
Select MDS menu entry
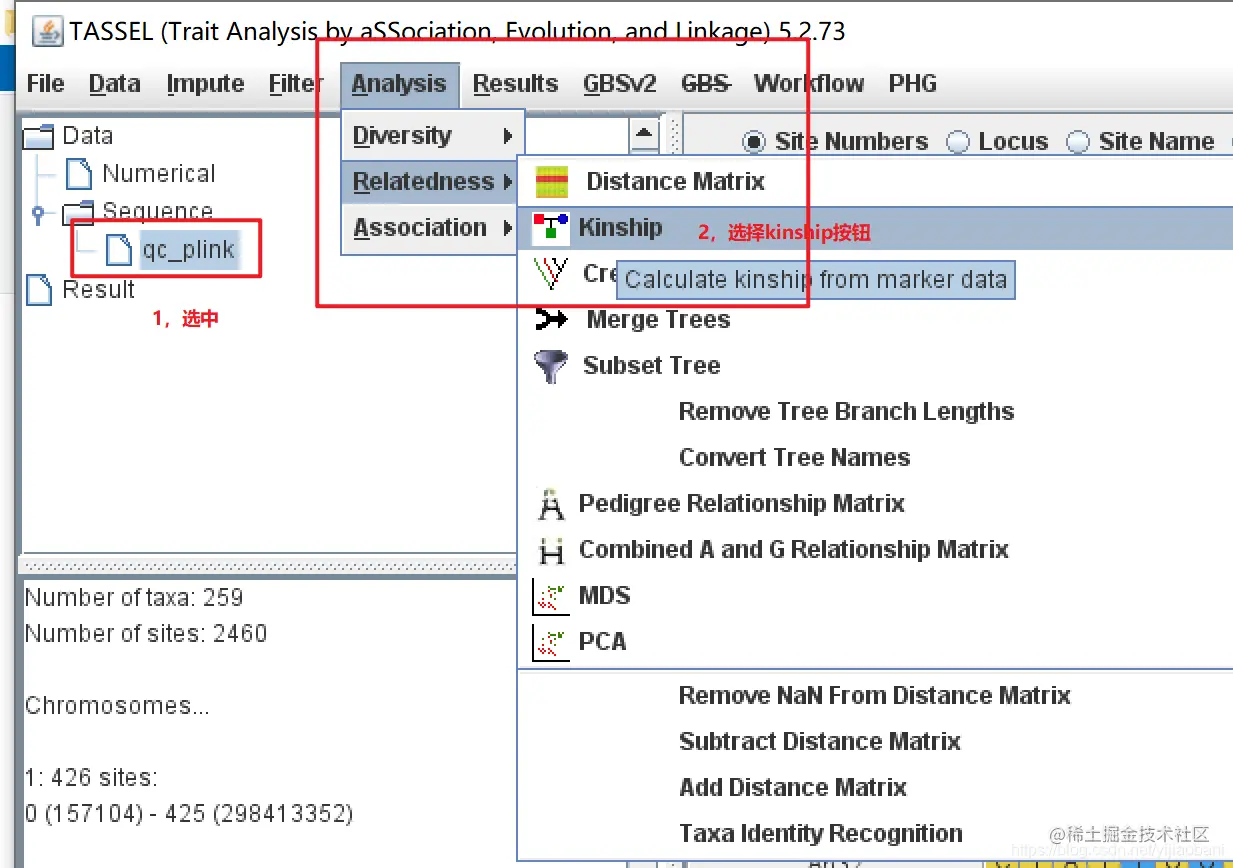coord(875,596)
